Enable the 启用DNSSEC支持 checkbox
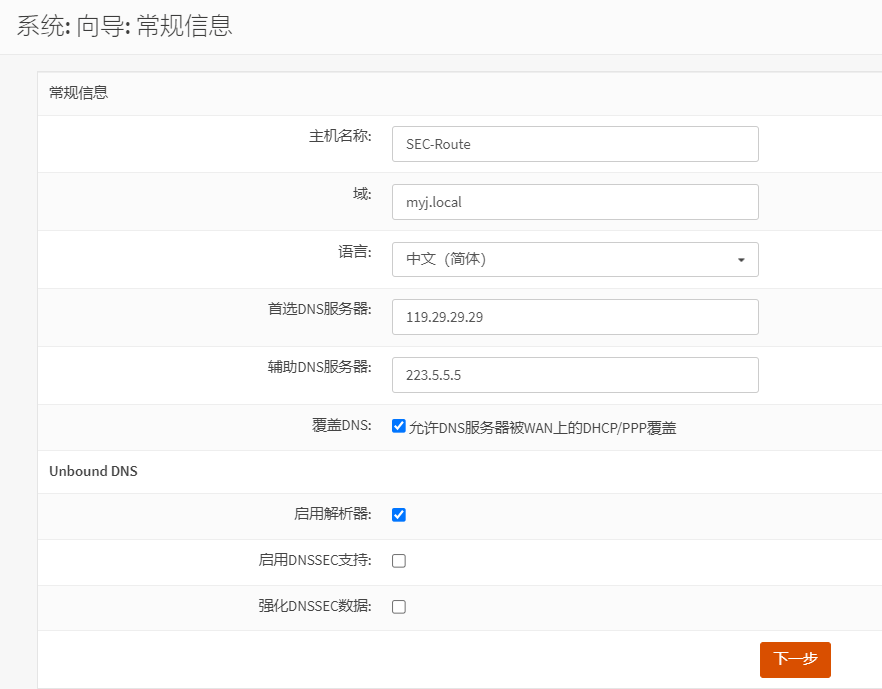Image resolution: width=882 pixels, height=689 pixels. pyautogui.click(x=399, y=561)
